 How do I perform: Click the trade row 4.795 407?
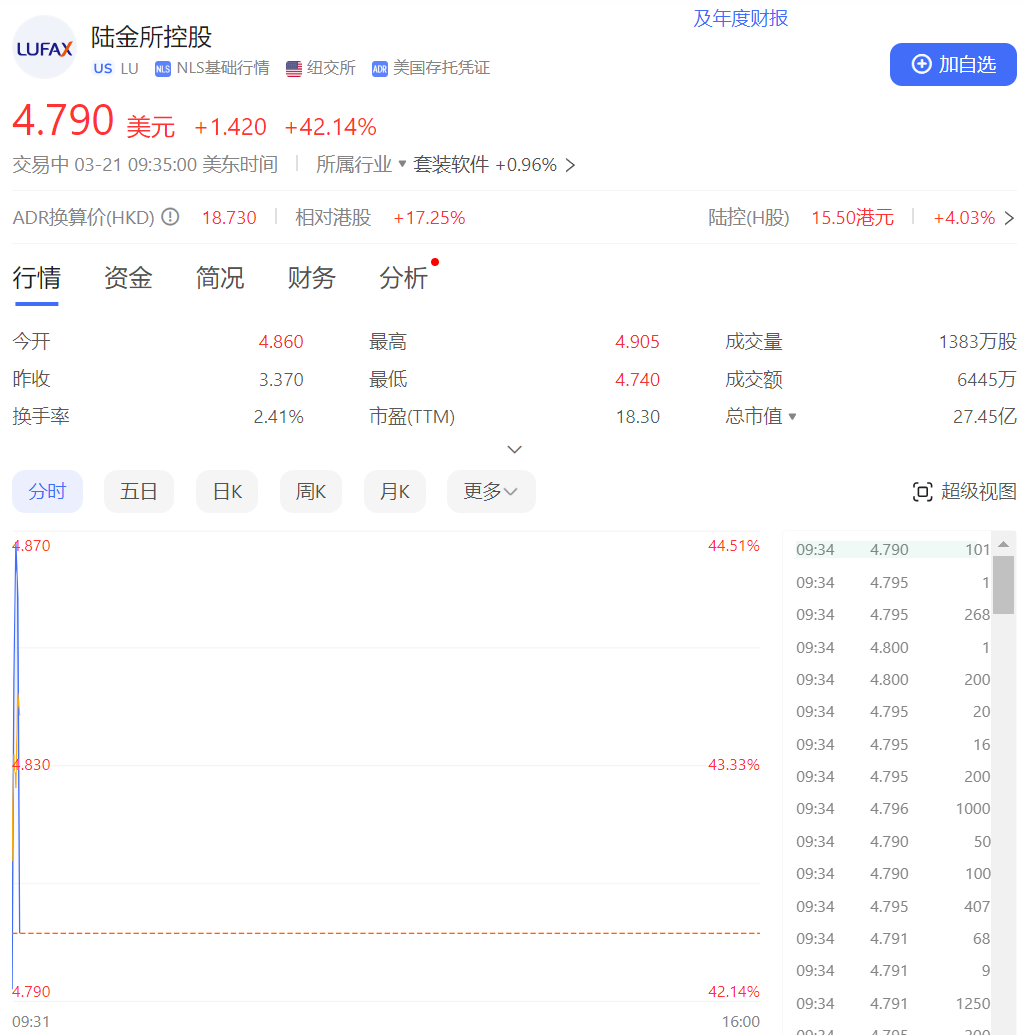[893, 906]
